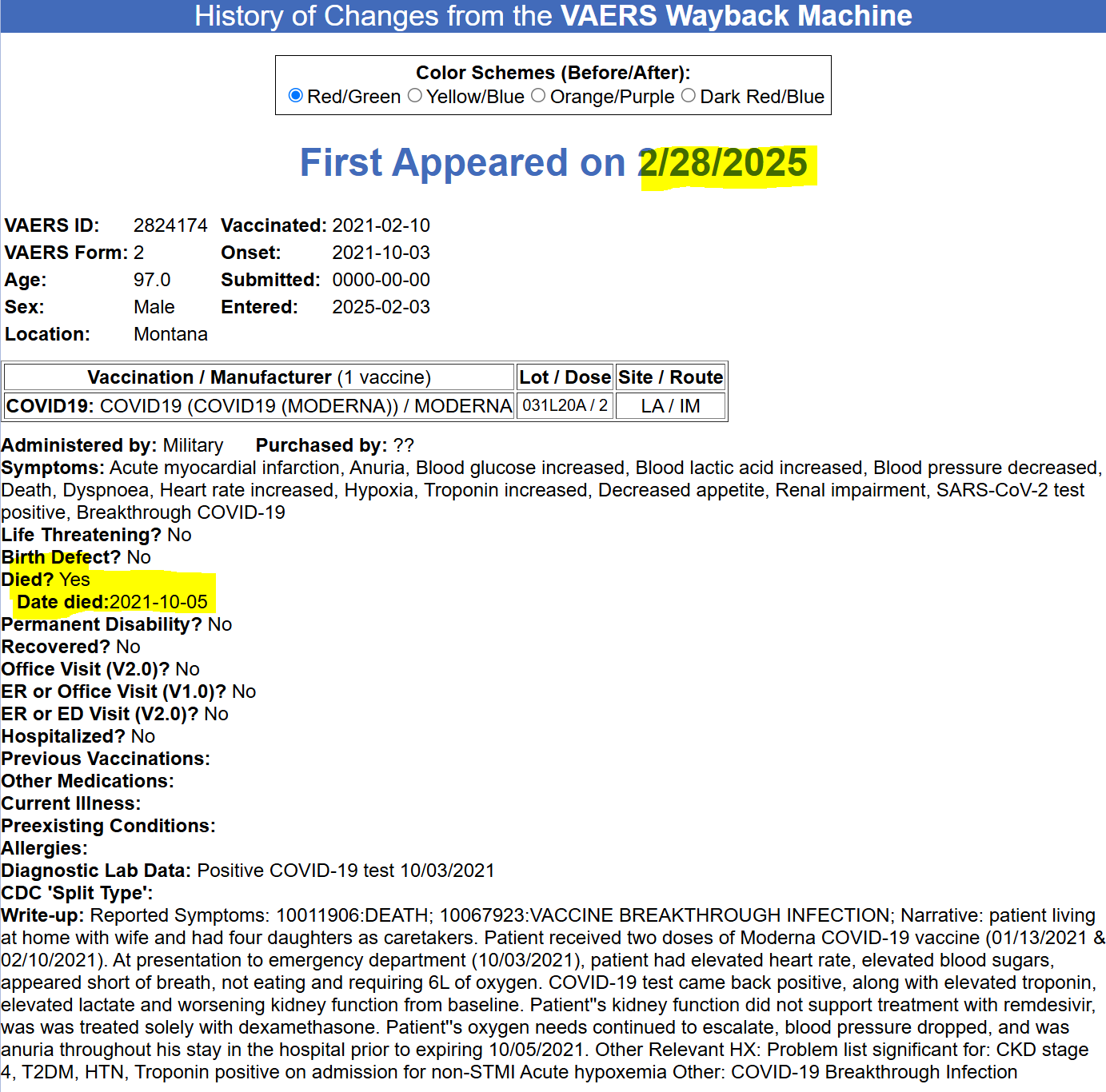The width and height of the screenshot is (1106, 1092).
Task: Click the 'Administered by: Military' text
Action: (112, 445)
